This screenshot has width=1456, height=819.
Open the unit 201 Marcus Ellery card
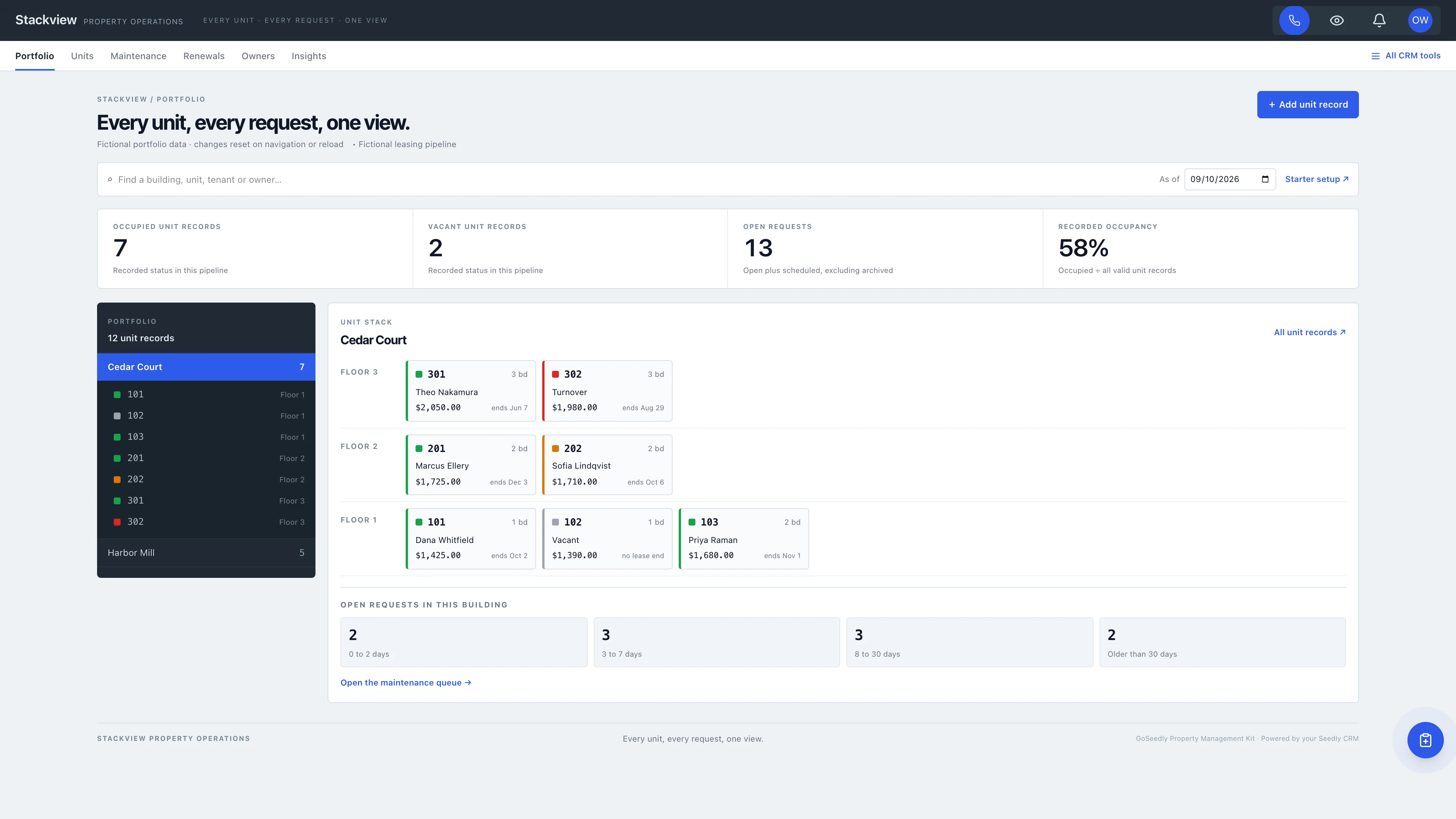click(x=471, y=464)
